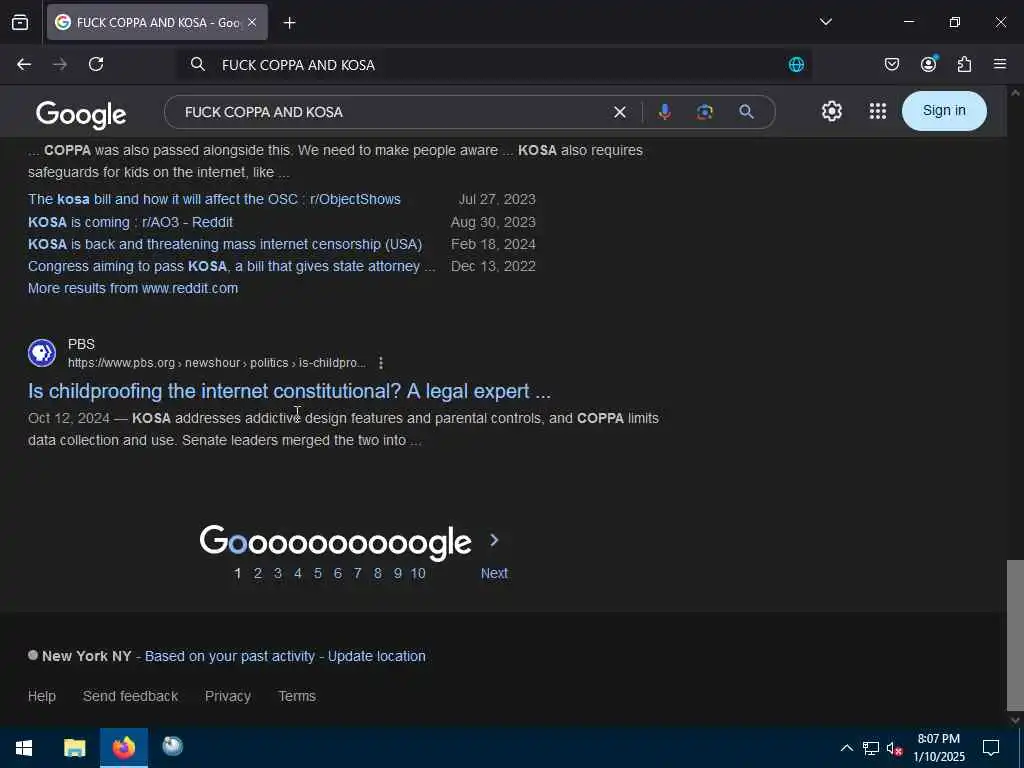This screenshot has height=768, width=1024.
Task: Click the search magnifier in the address bar
Action: [x=197, y=64]
